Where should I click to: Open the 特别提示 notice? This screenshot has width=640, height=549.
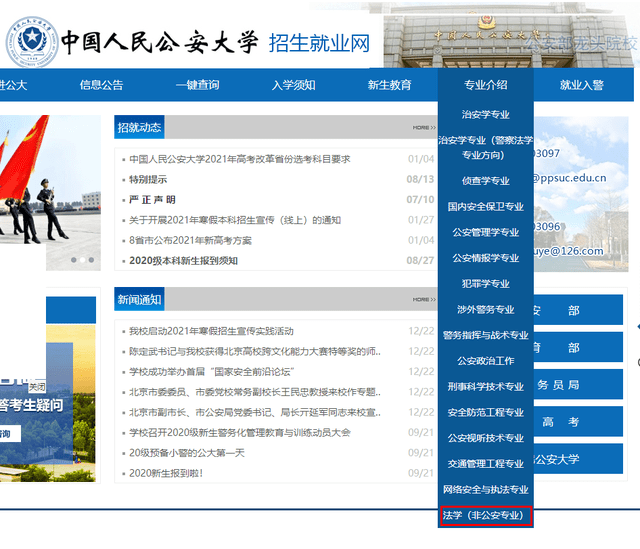pos(148,180)
